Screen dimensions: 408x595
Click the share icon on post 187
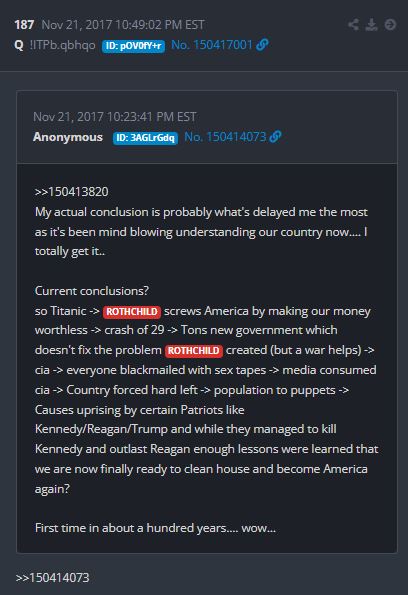pos(354,25)
